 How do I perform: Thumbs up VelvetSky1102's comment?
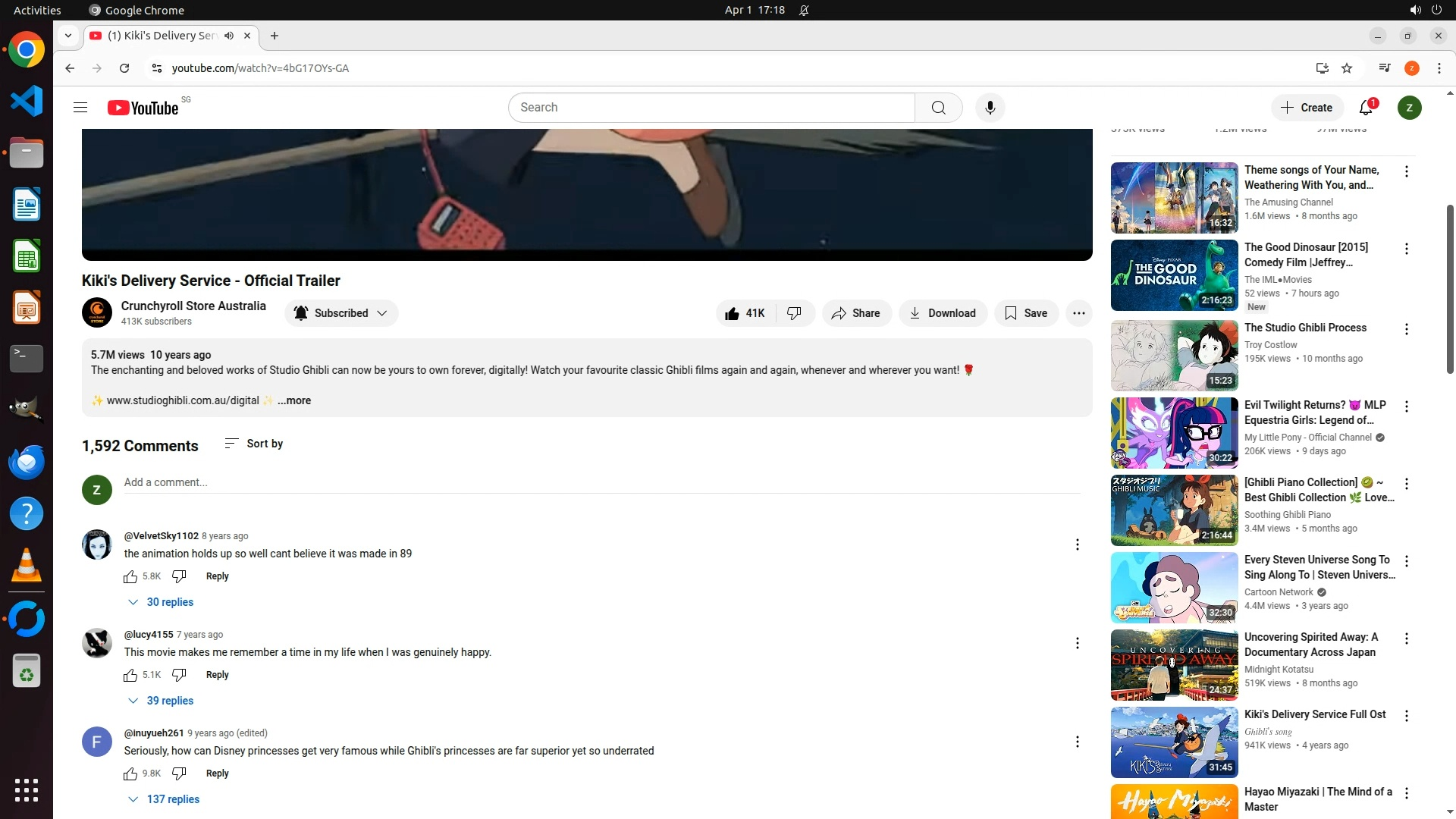click(x=130, y=576)
